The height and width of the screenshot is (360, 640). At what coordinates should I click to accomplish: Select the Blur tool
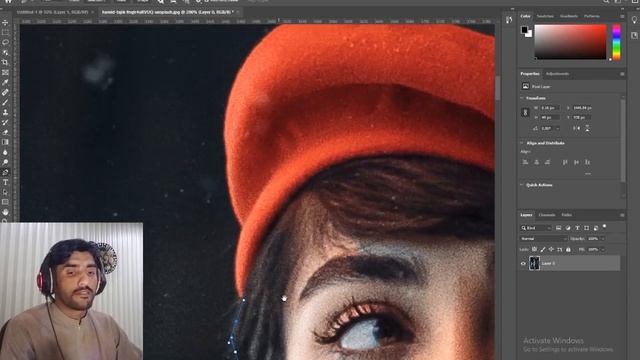coord(5,152)
